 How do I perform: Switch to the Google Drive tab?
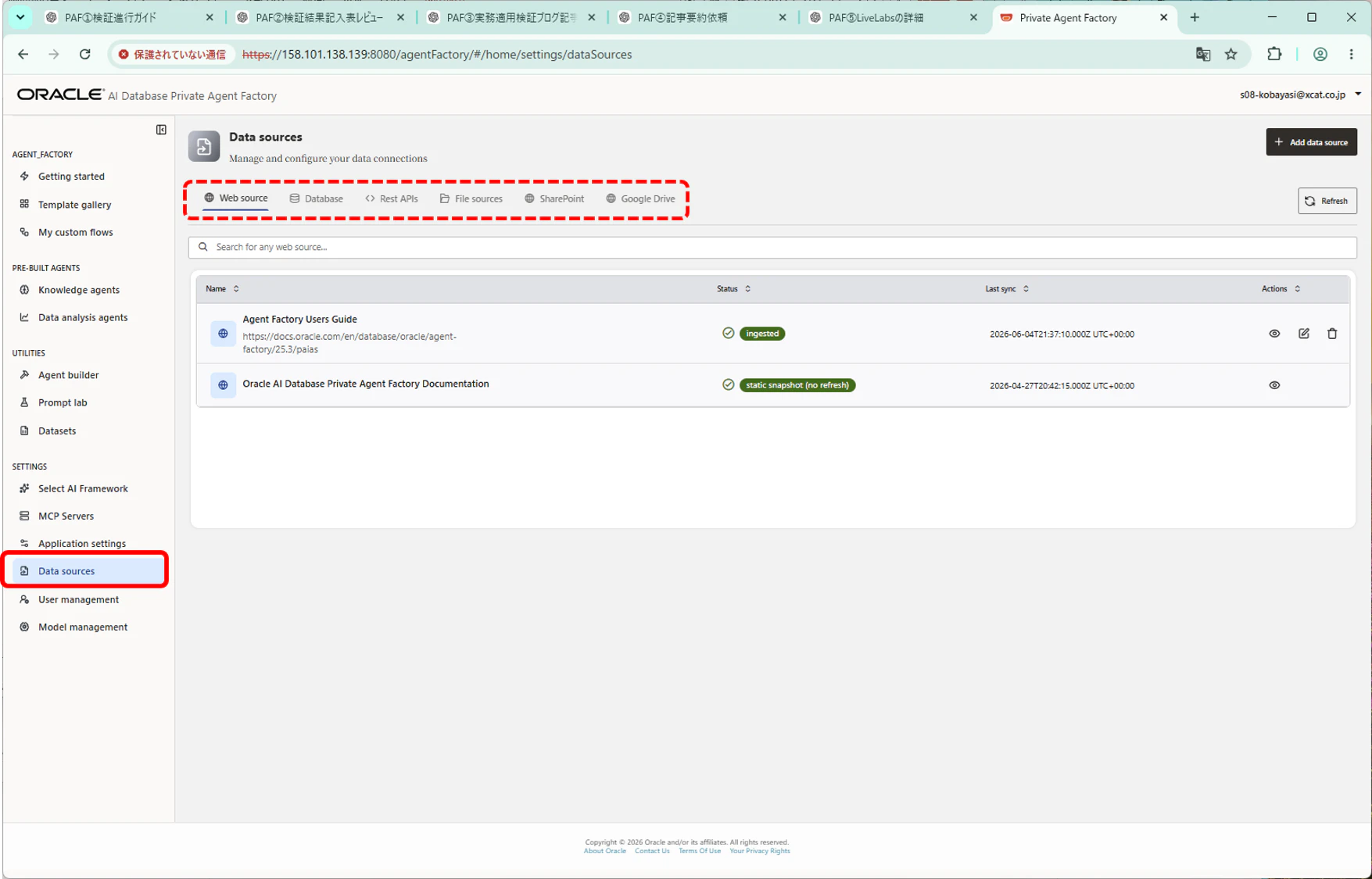click(641, 198)
